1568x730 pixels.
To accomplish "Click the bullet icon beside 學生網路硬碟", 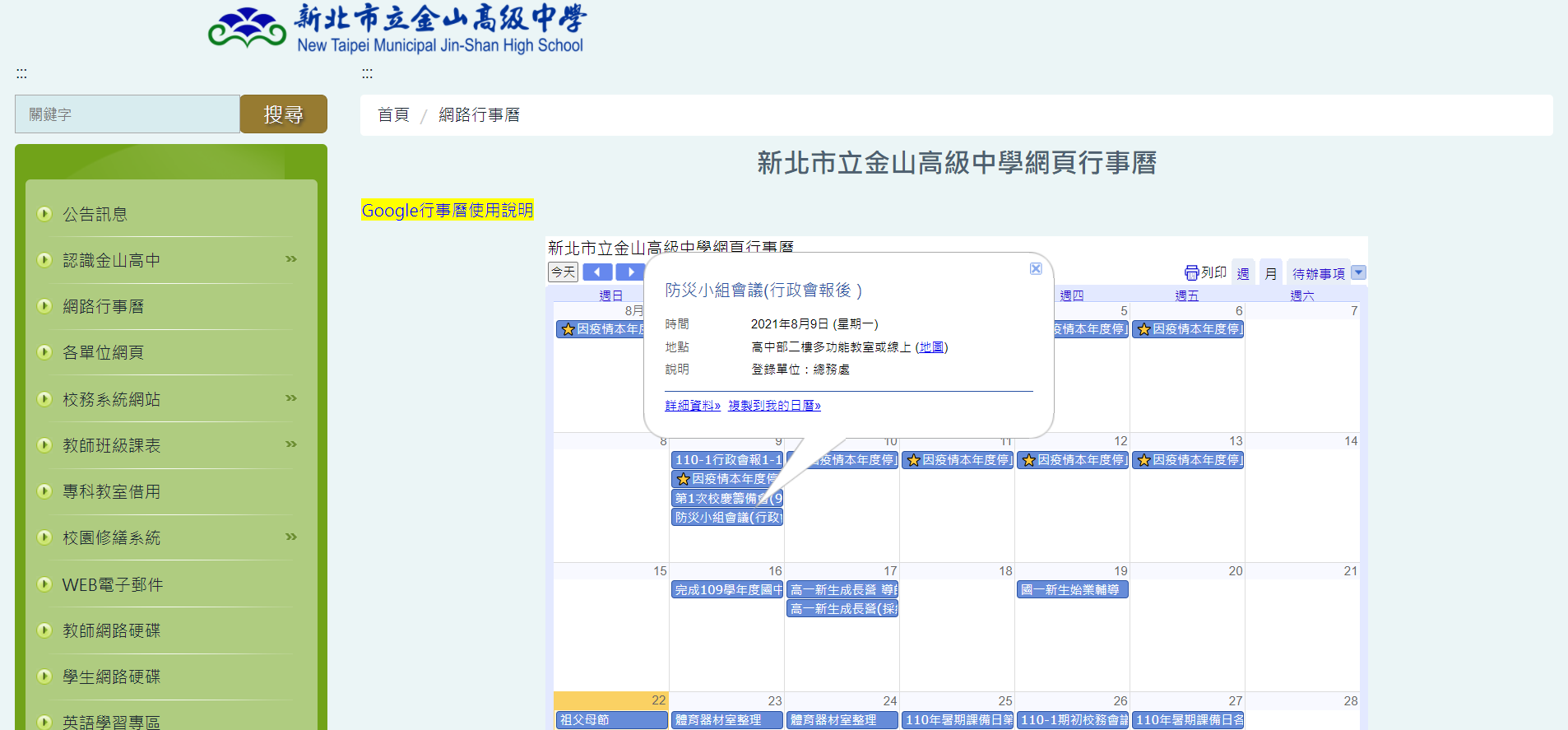I will pos(44,677).
